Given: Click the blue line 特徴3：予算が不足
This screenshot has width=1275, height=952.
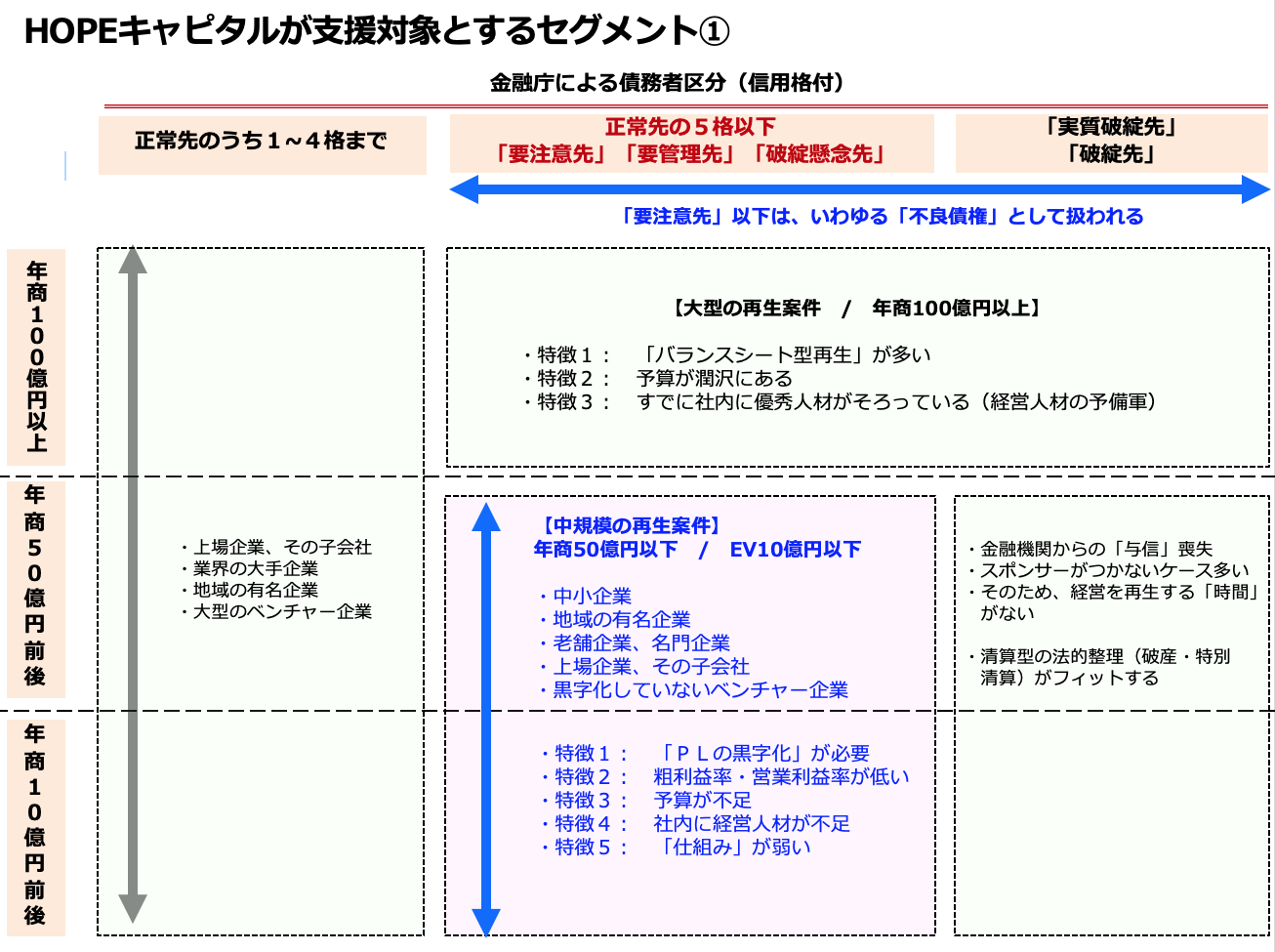Looking at the screenshot, I should (x=644, y=800).
